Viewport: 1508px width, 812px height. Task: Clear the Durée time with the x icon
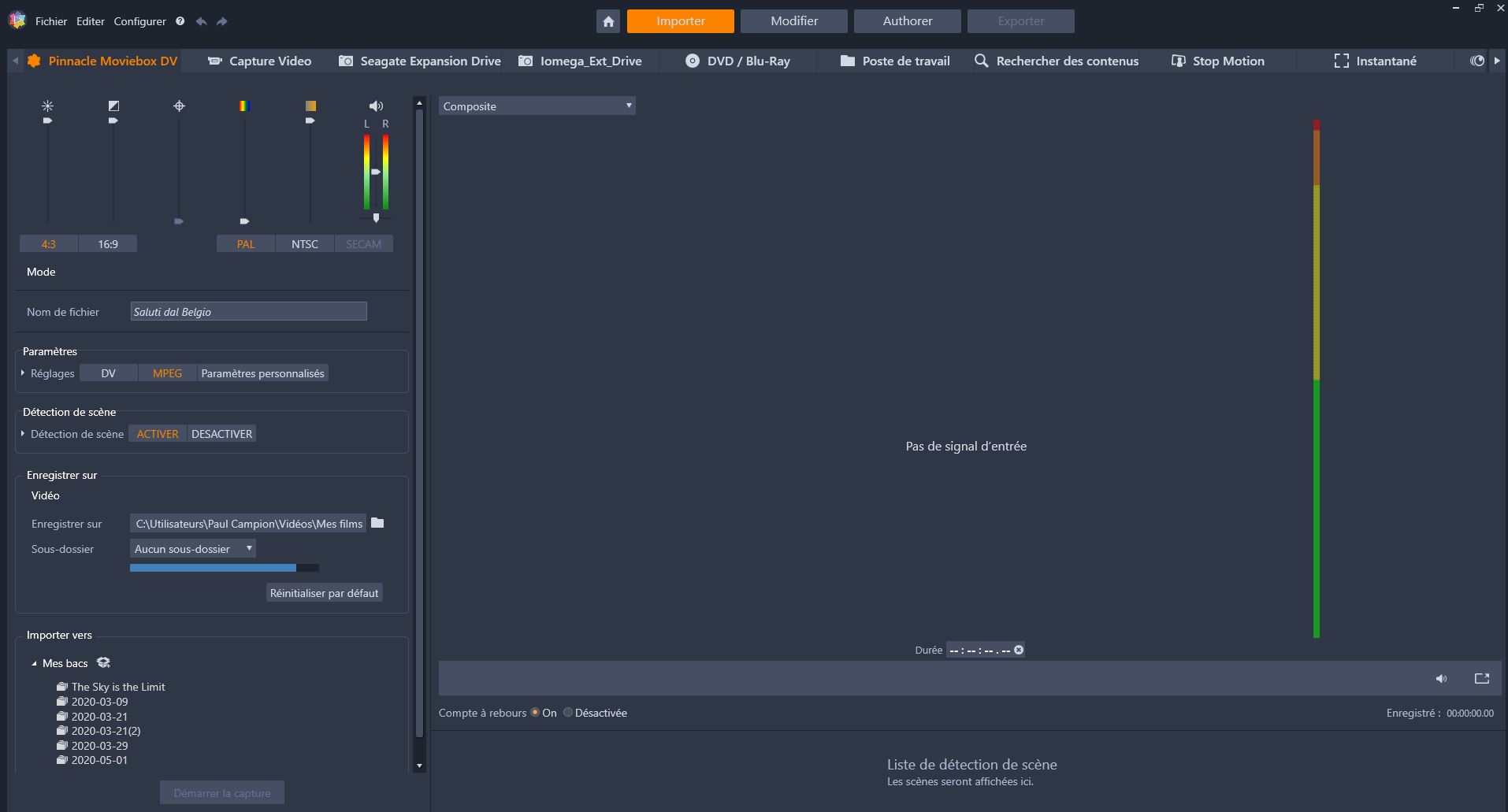[x=1019, y=650]
